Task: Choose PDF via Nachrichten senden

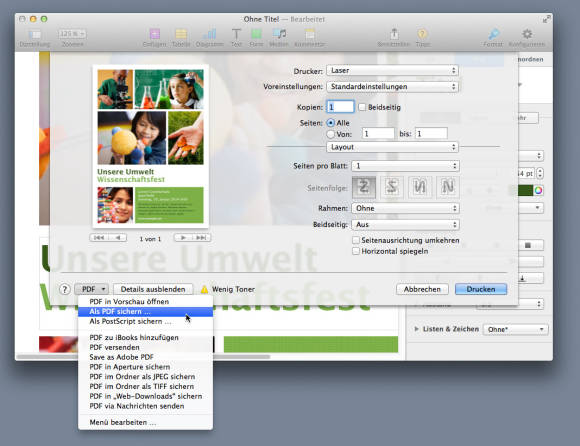Action: tap(145, 406)
